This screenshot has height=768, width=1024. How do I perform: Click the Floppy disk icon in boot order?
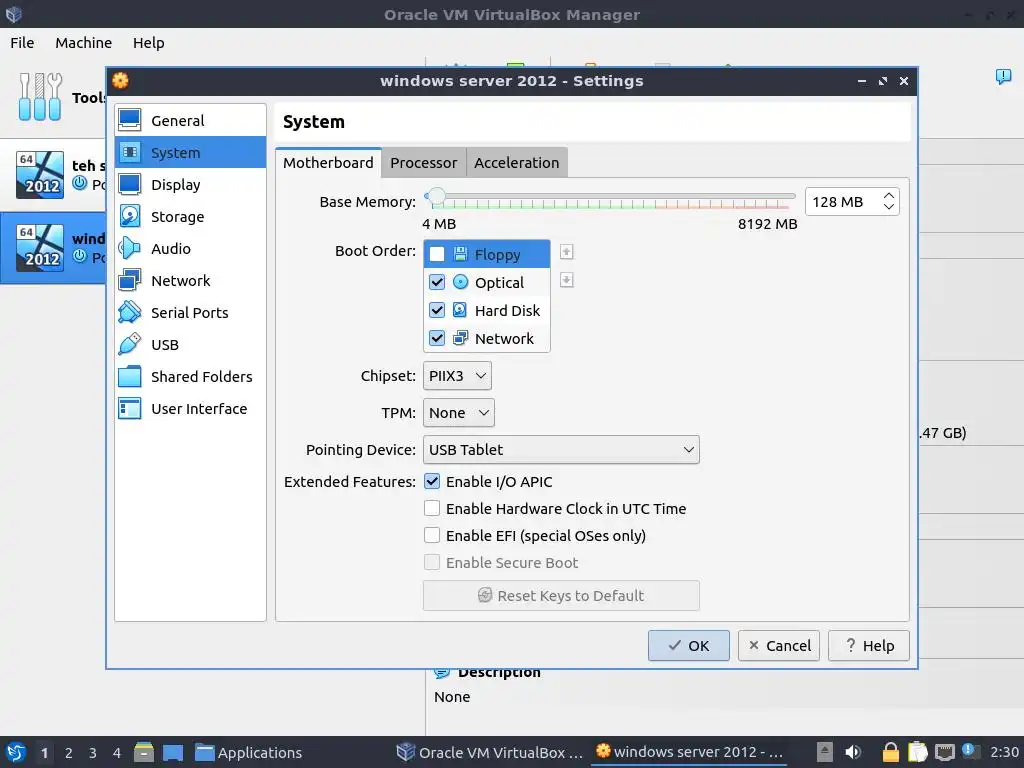(x=460, y=254)
